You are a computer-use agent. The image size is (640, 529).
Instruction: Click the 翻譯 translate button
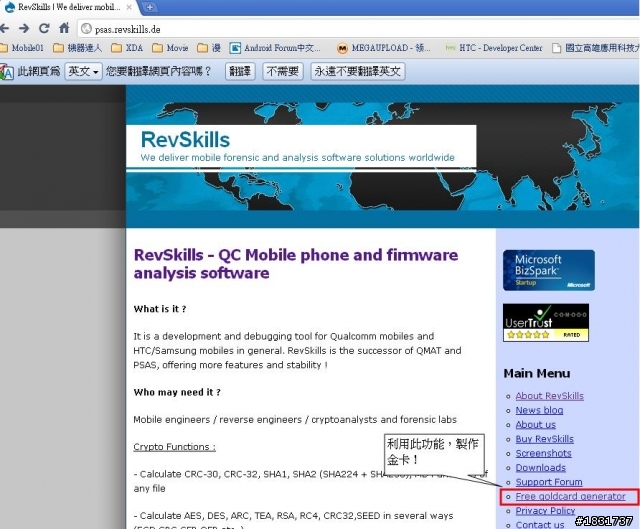[240, 71]
